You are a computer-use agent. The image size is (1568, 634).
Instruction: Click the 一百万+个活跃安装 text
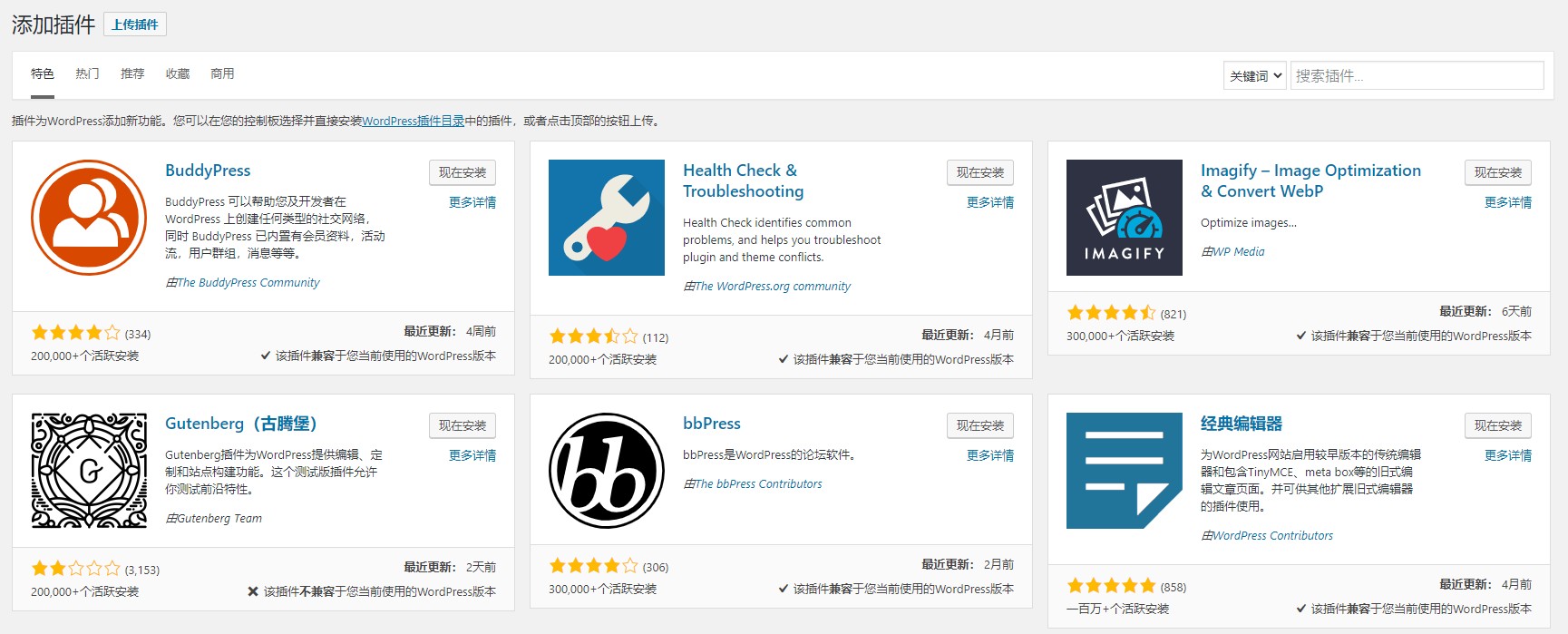(1118, 610)
